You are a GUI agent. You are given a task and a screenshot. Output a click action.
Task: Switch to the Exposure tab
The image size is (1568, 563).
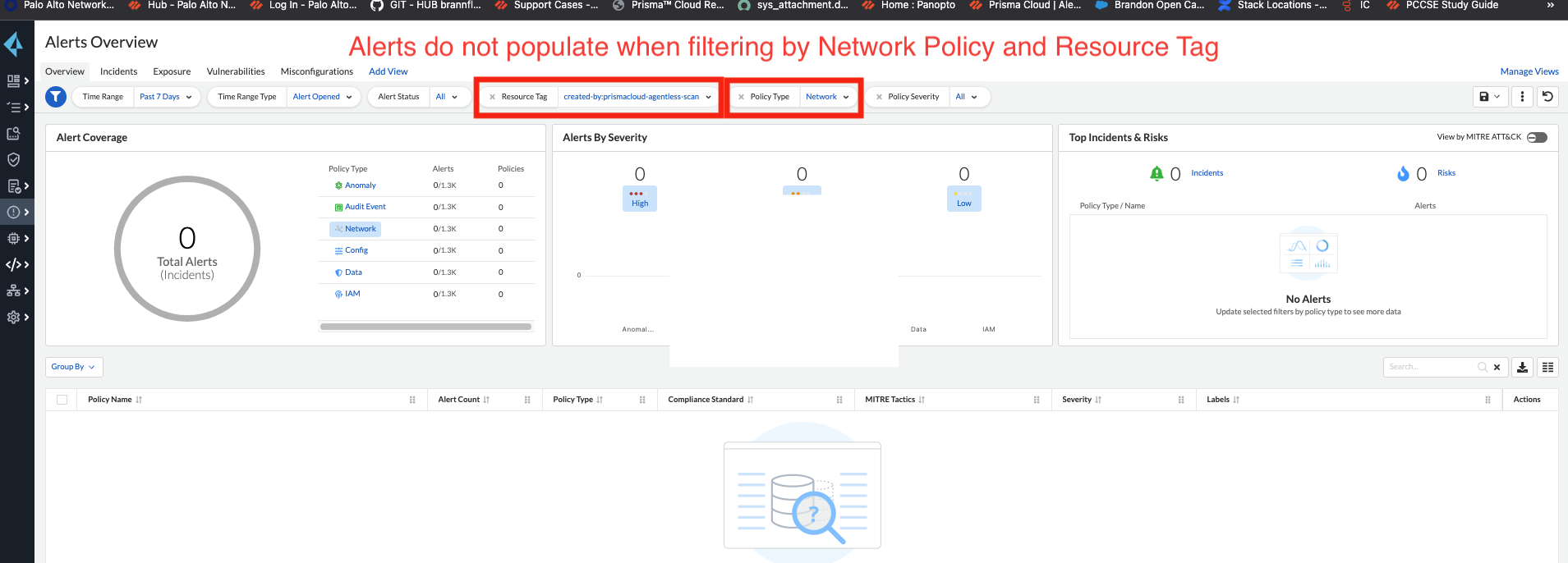click(x=172, y=71)
